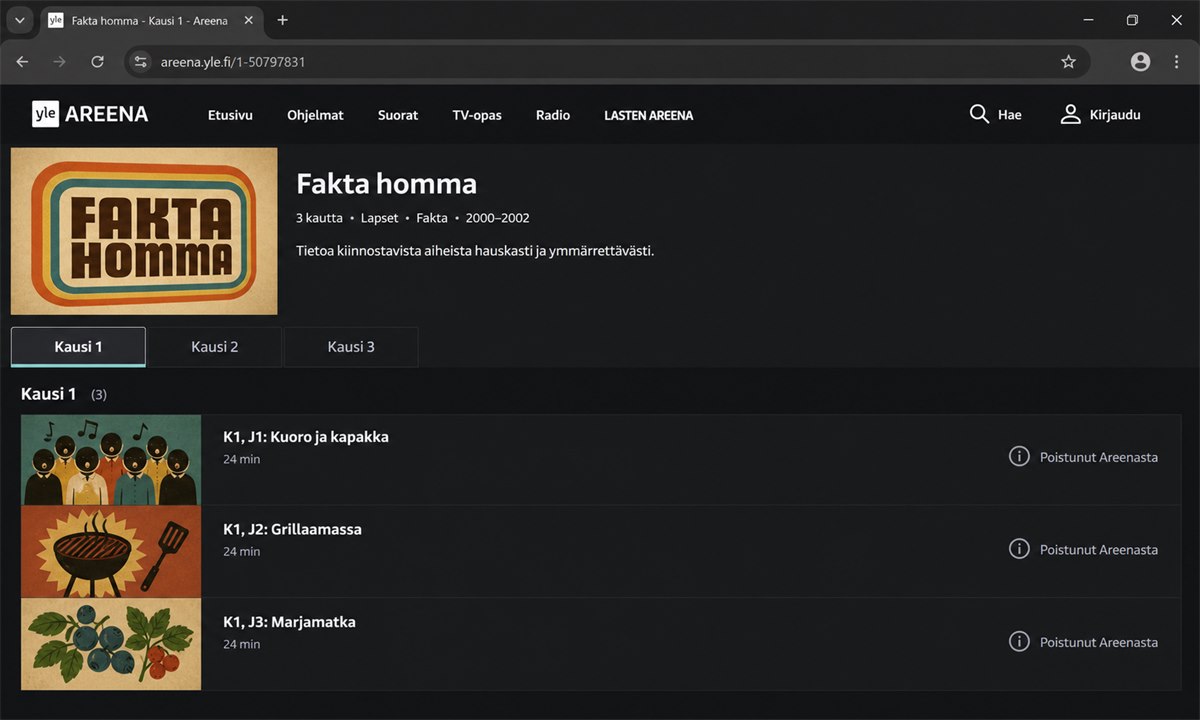Screen dimensions: 1200x720
Task: Open Radio in the navigation
Action: (553, 115)
